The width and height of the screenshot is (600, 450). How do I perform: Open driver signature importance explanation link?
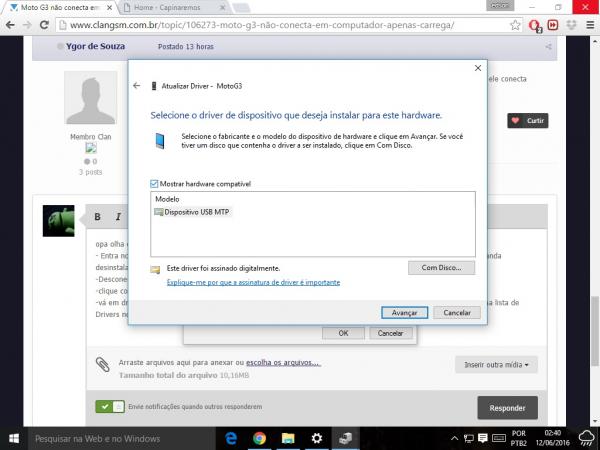click(x=253, y=282)
